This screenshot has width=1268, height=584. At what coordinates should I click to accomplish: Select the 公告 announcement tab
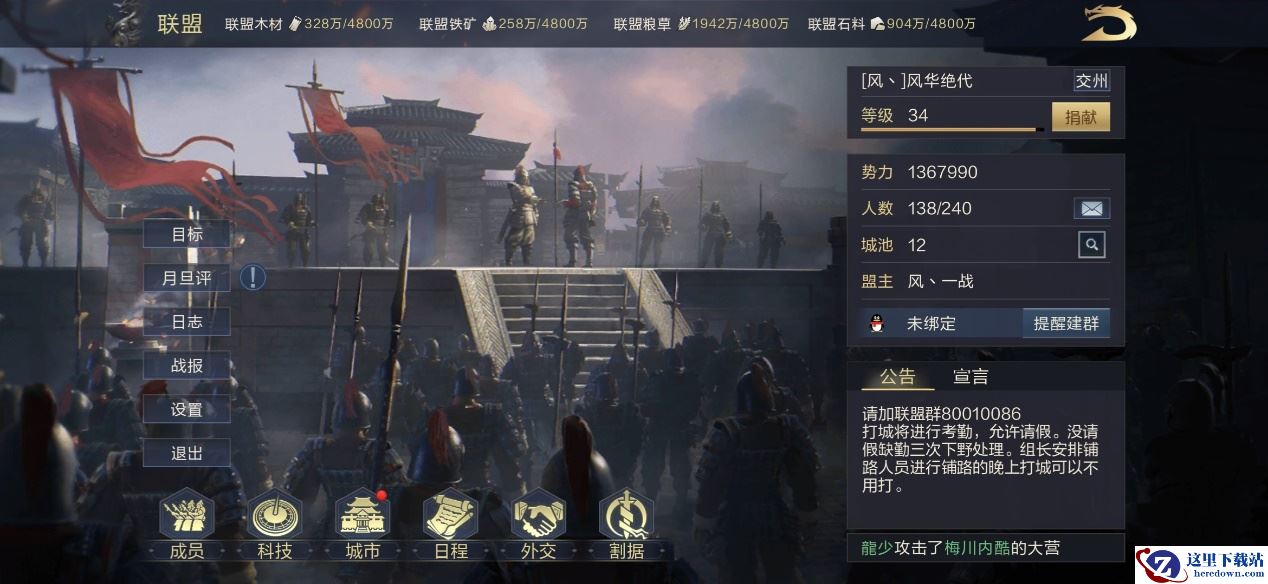tap(897, 377)
